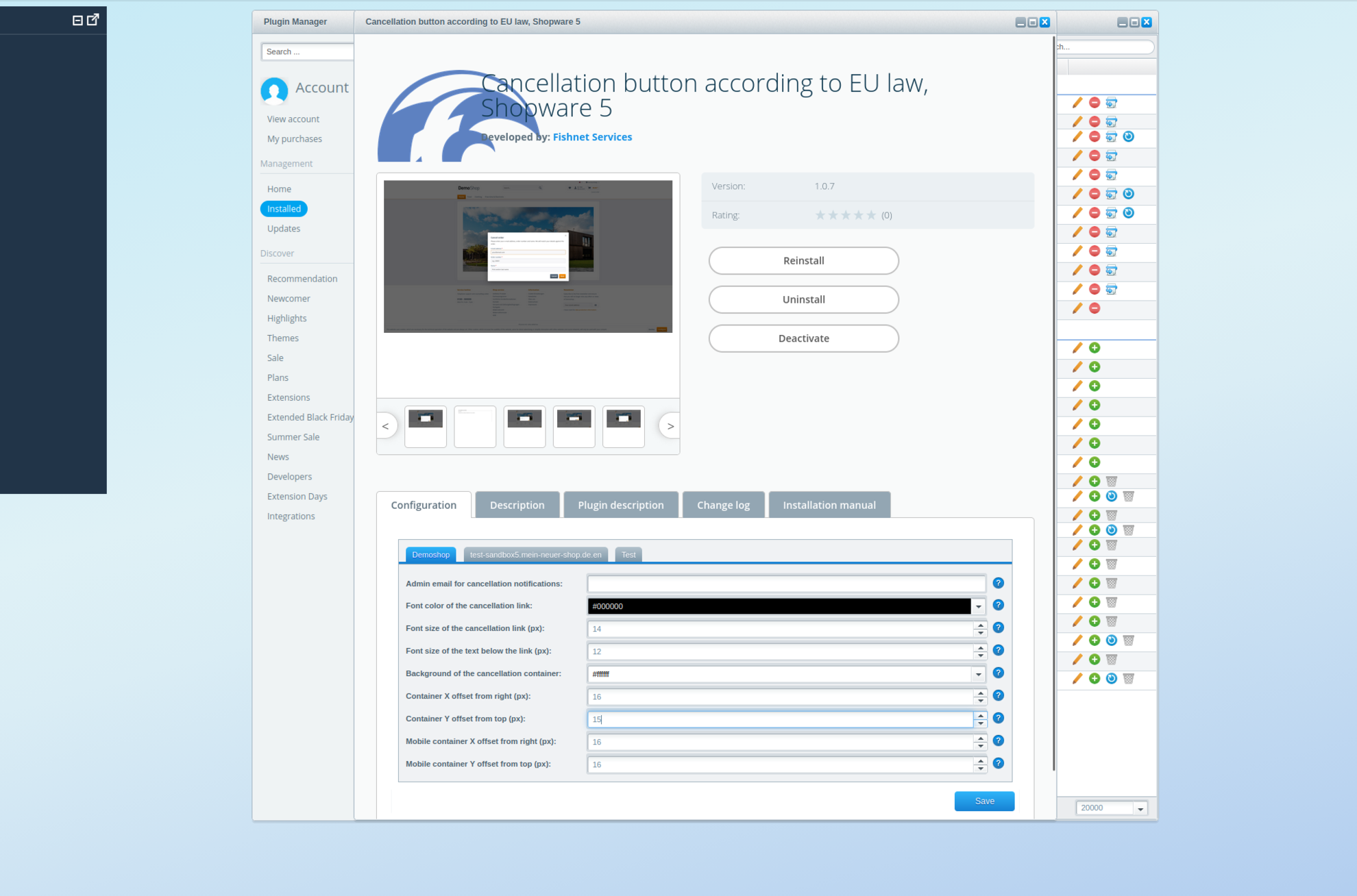Click the blank white screenshot thumbnail
Screen dimensions: 1357x896
[475, 426]
